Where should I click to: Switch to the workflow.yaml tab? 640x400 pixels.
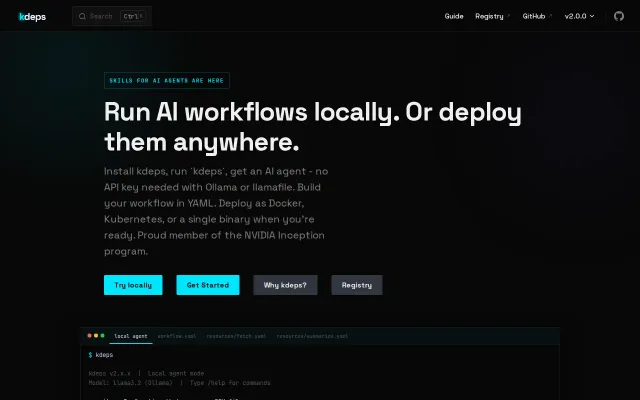click(177, 336)
